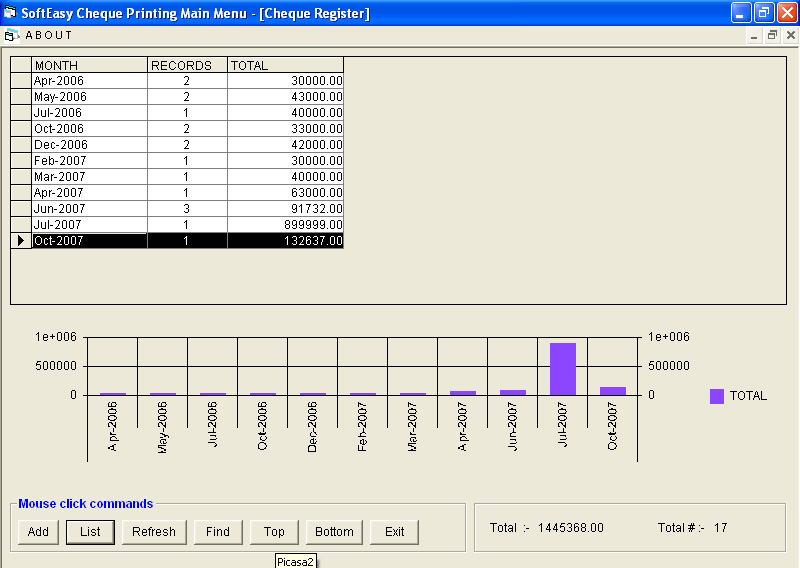The height and width of the screenshot is (568, 800).
Task: Select the Jul-2007 row
Action: (177, 225)
